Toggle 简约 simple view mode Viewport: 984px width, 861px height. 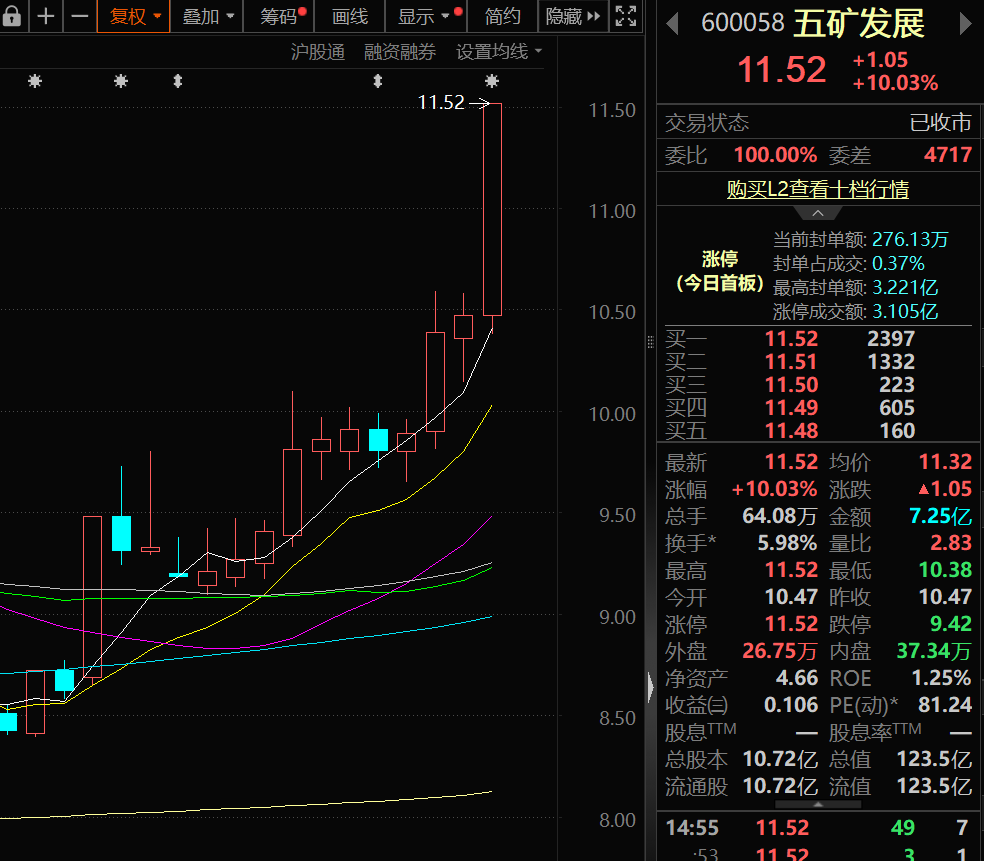503,16
